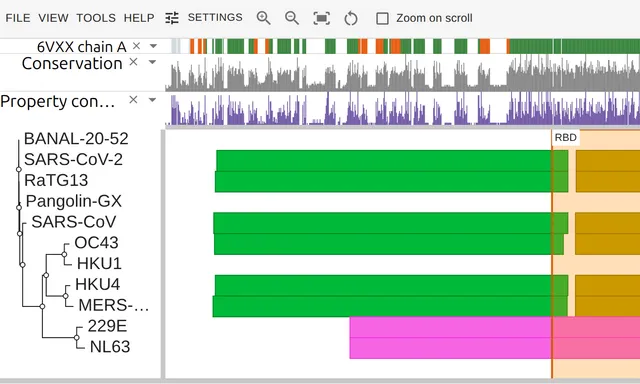
Task: Close the 6VXX chain A track
Action: click(x=137, y=46)
